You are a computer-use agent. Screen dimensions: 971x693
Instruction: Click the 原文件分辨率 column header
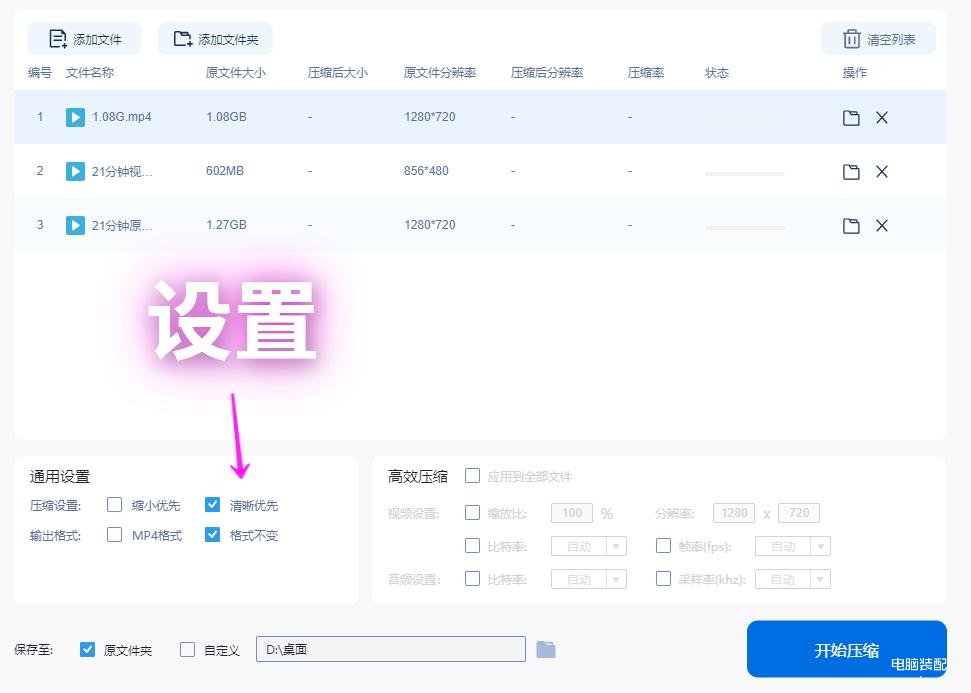(x=440, y=72)
